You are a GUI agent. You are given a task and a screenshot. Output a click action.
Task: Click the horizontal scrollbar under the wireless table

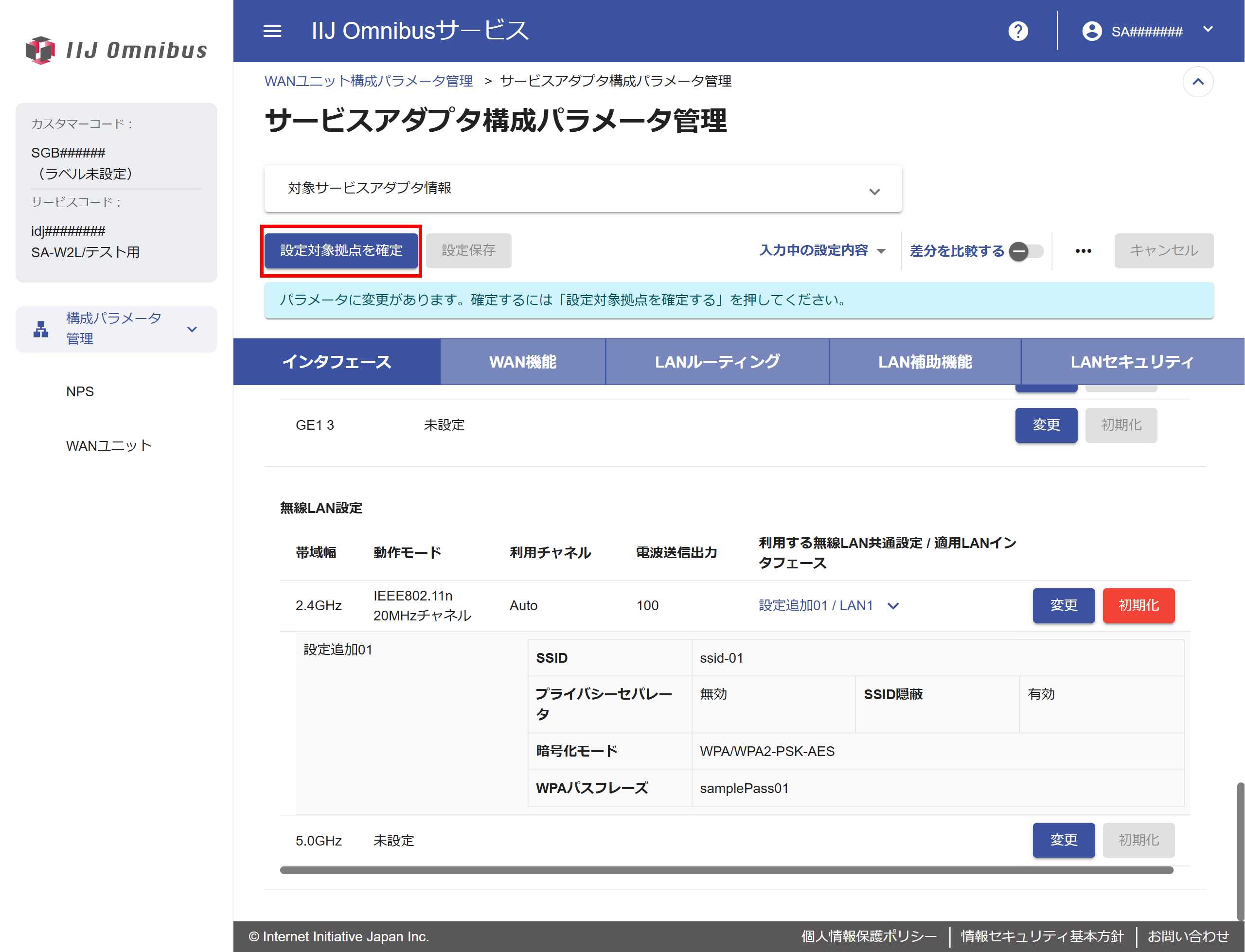coord(727,870)
